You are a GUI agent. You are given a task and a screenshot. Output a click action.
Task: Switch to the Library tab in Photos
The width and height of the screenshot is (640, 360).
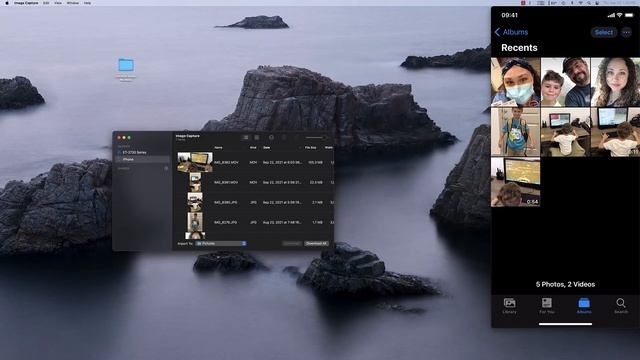pos(509,306)
